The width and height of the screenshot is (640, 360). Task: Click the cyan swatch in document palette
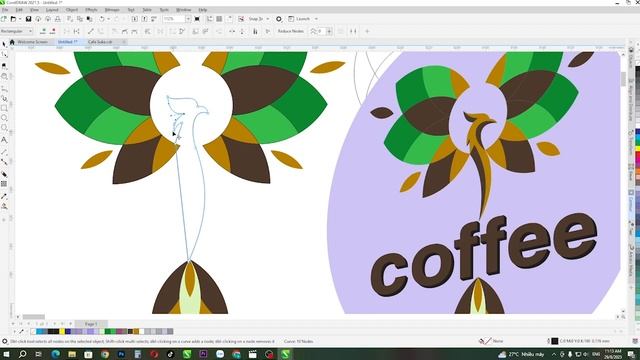(39, 331)
